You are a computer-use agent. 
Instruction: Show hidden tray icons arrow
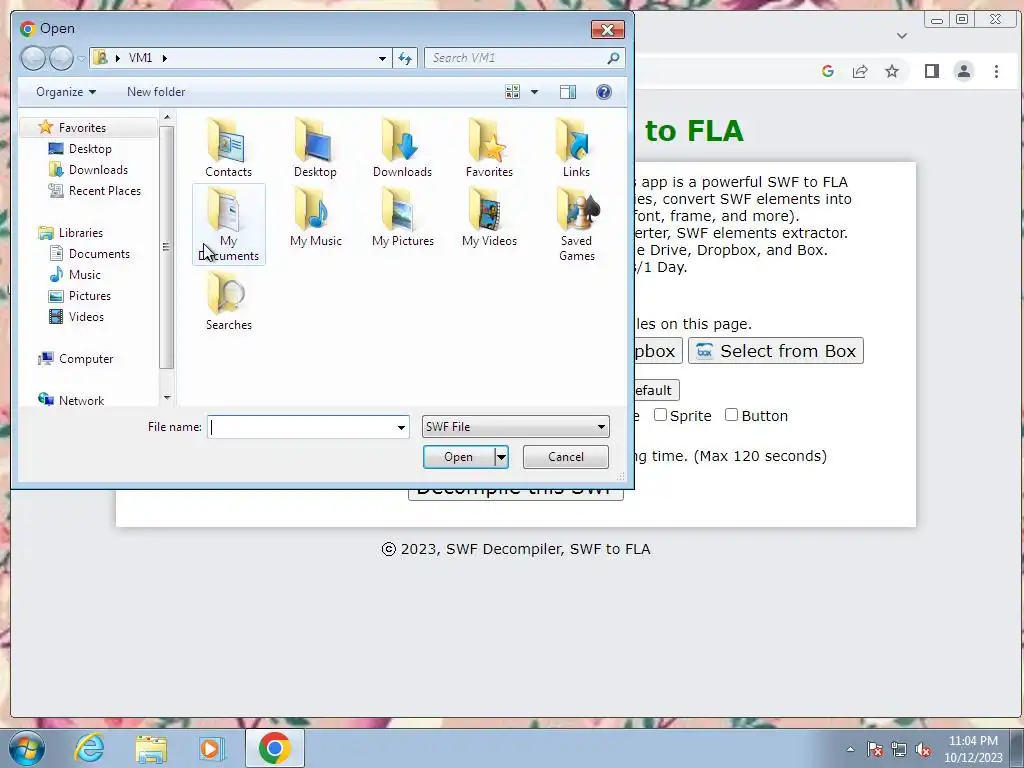pos(850,750)
